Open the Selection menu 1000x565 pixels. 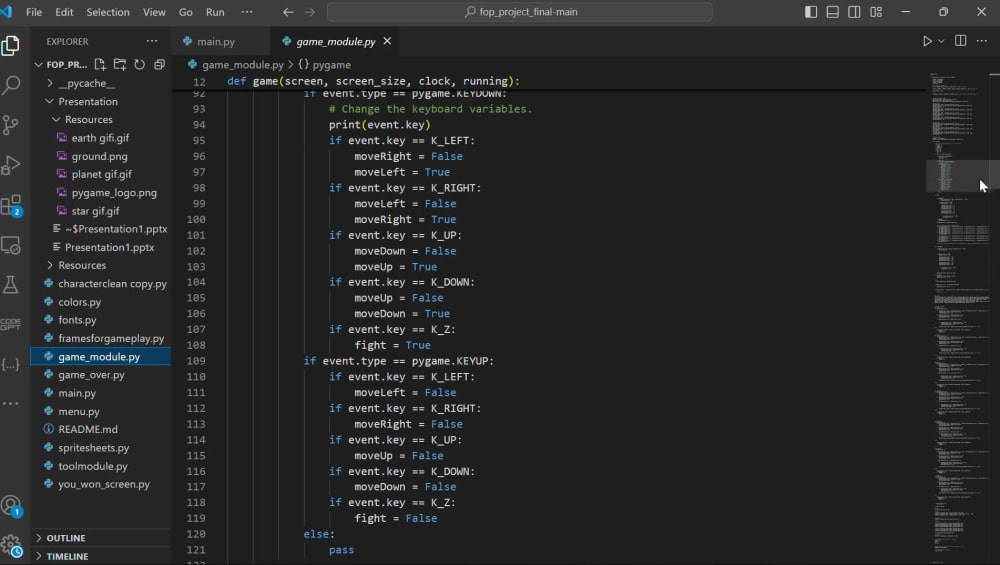pyautogui.click(x=108, y=12)
